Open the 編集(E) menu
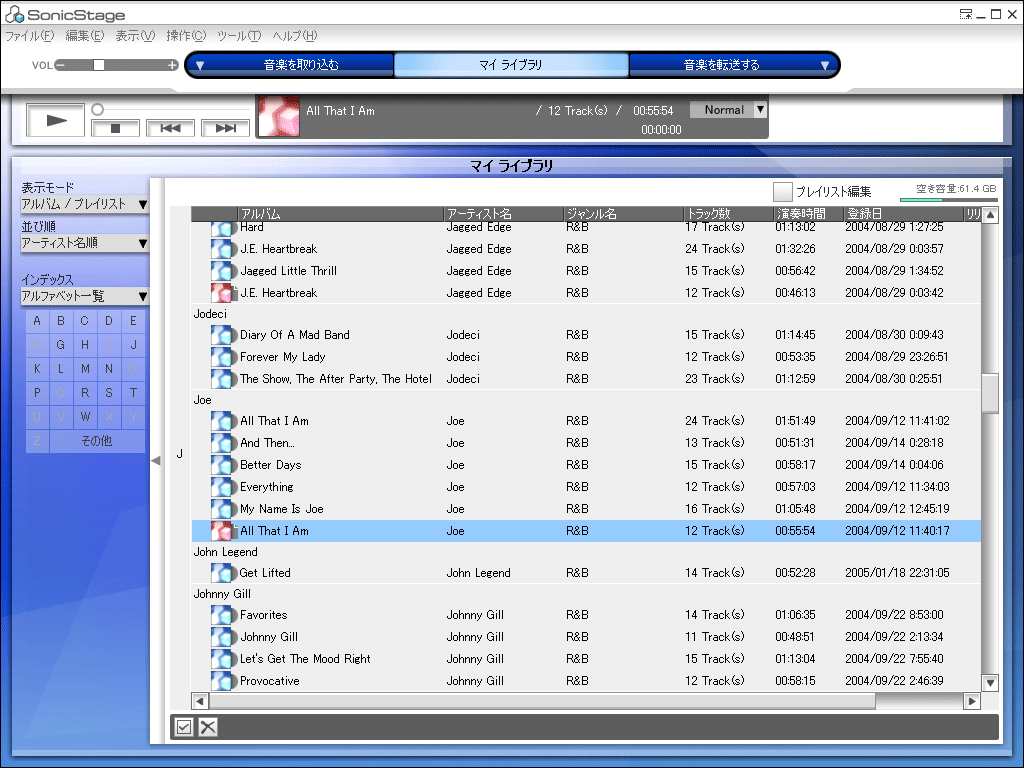The width and height of the screenshot is (1024, 768). (x=84, y=36)
